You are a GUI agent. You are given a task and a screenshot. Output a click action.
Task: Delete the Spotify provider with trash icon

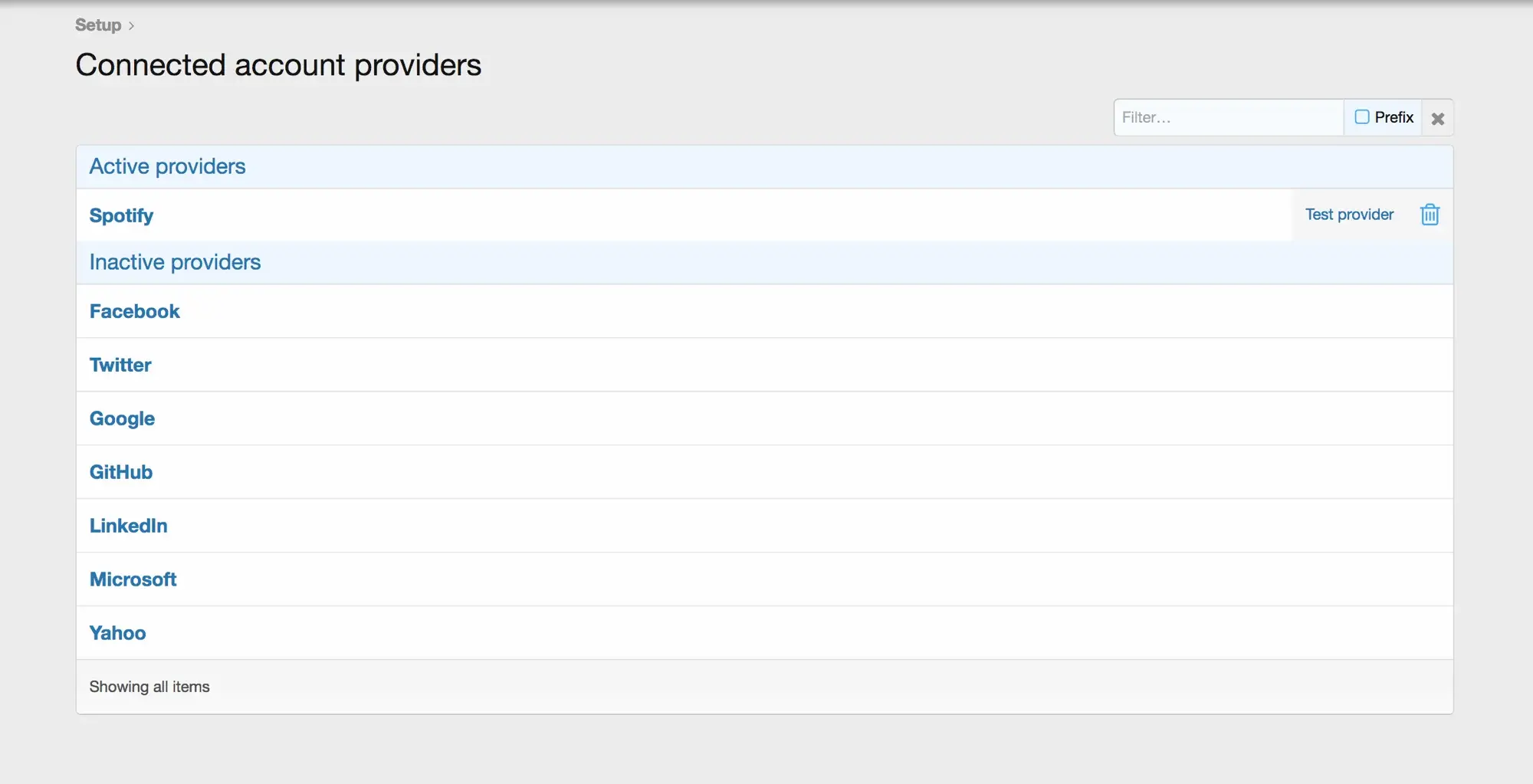pos(1430,215)
